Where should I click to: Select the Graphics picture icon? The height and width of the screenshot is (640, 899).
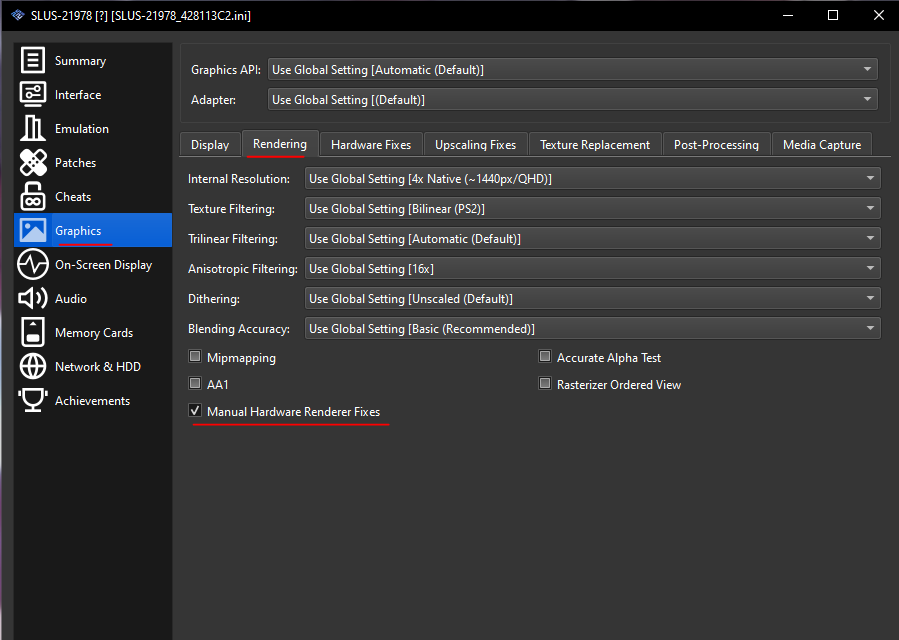(x=33, y=230)
